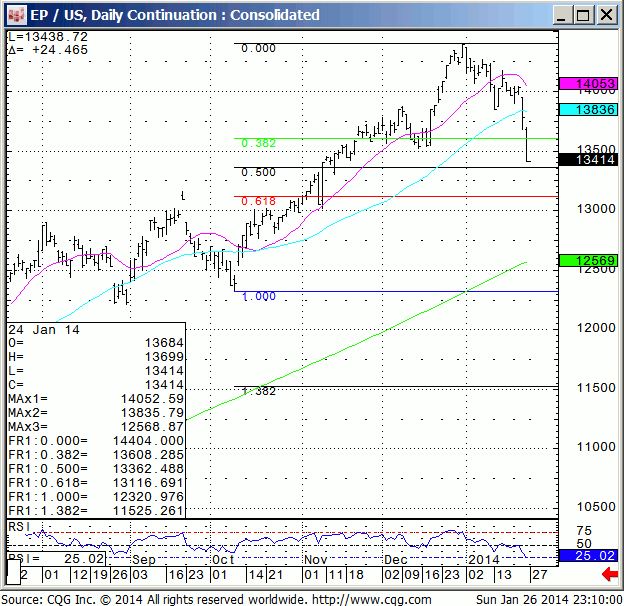The height and width of the screenshot is (606, 624).
Task: Click the 75 RSI scale label
Action: 584,531
